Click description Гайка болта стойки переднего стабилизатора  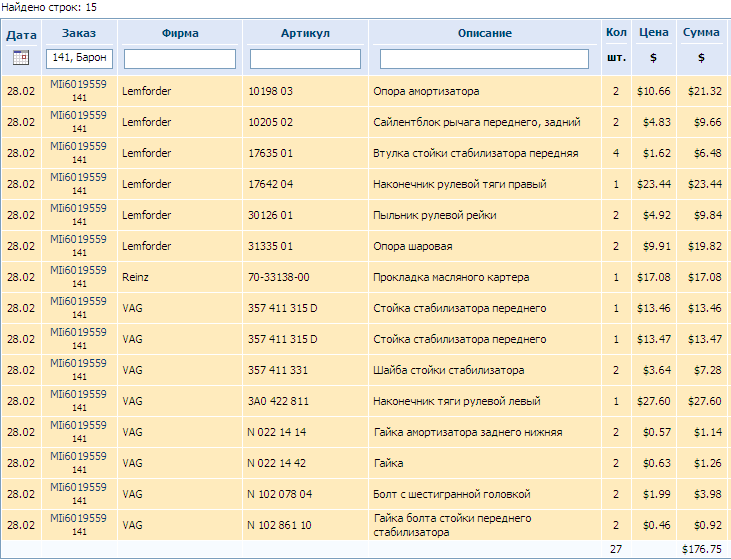click(x=452, y=525)
